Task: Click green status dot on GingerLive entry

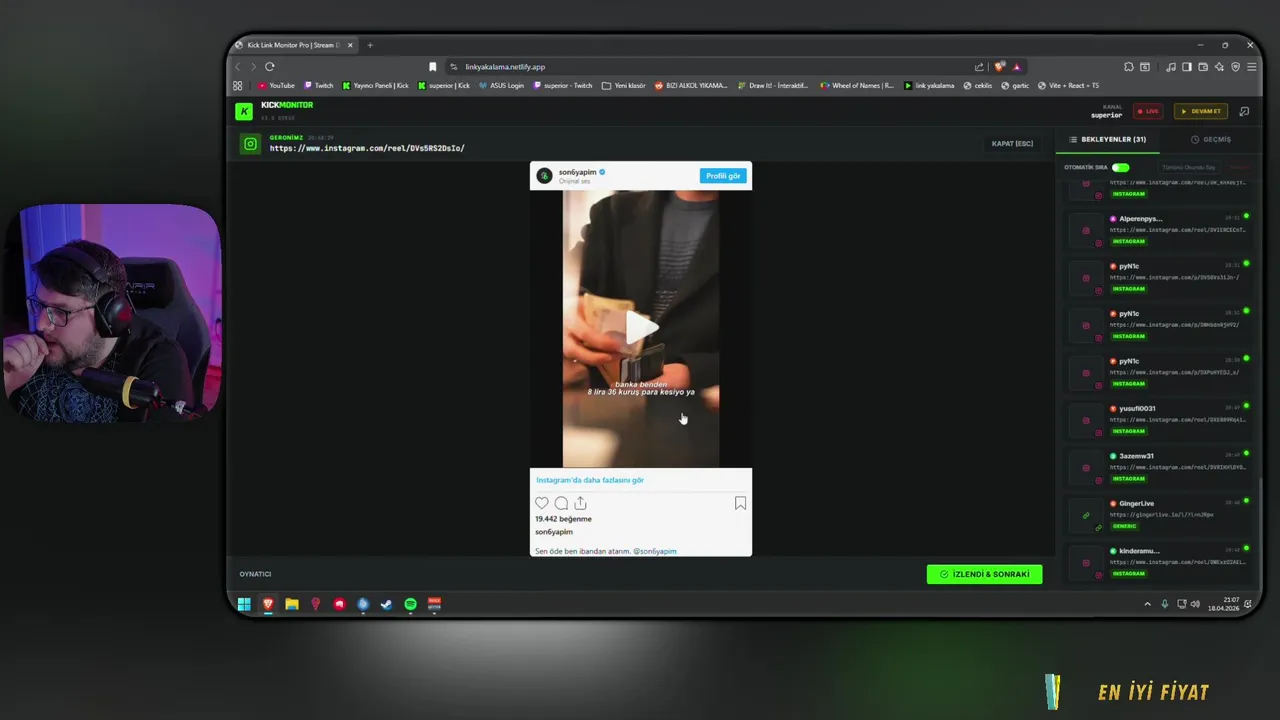Action: [x=1246, y=501]
